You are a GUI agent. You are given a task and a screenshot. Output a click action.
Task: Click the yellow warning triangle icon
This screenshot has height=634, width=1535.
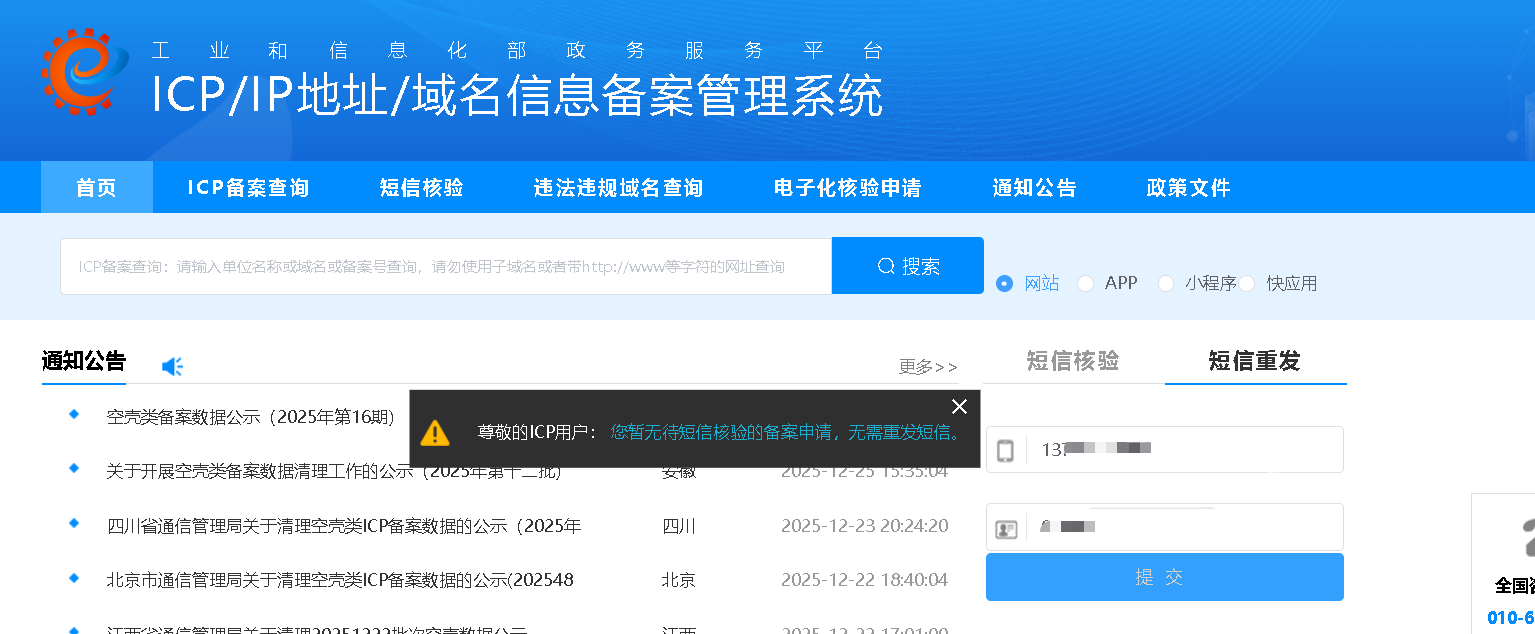coord(435,432)
